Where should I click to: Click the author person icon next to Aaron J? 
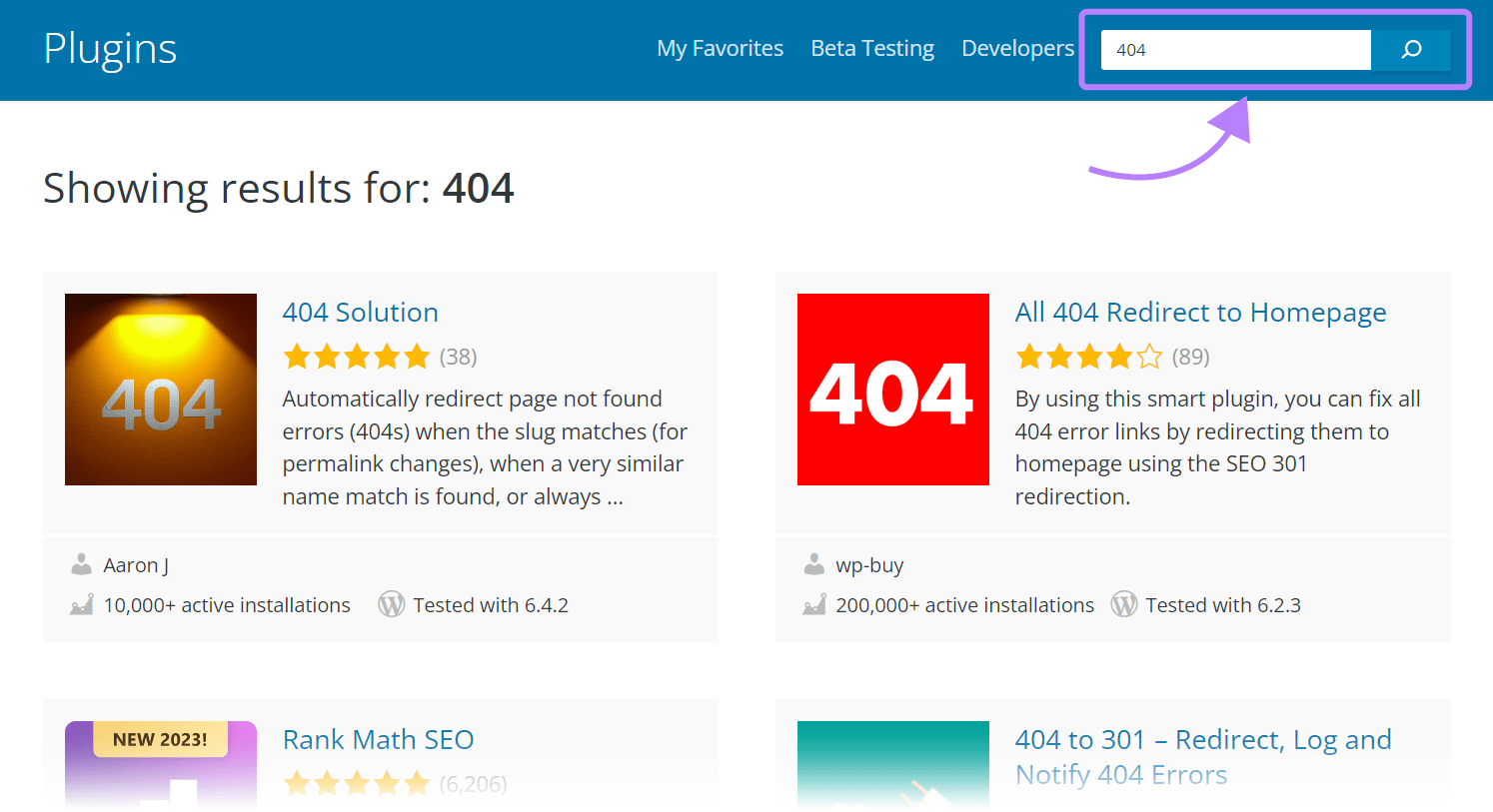(x=80, y=563)
